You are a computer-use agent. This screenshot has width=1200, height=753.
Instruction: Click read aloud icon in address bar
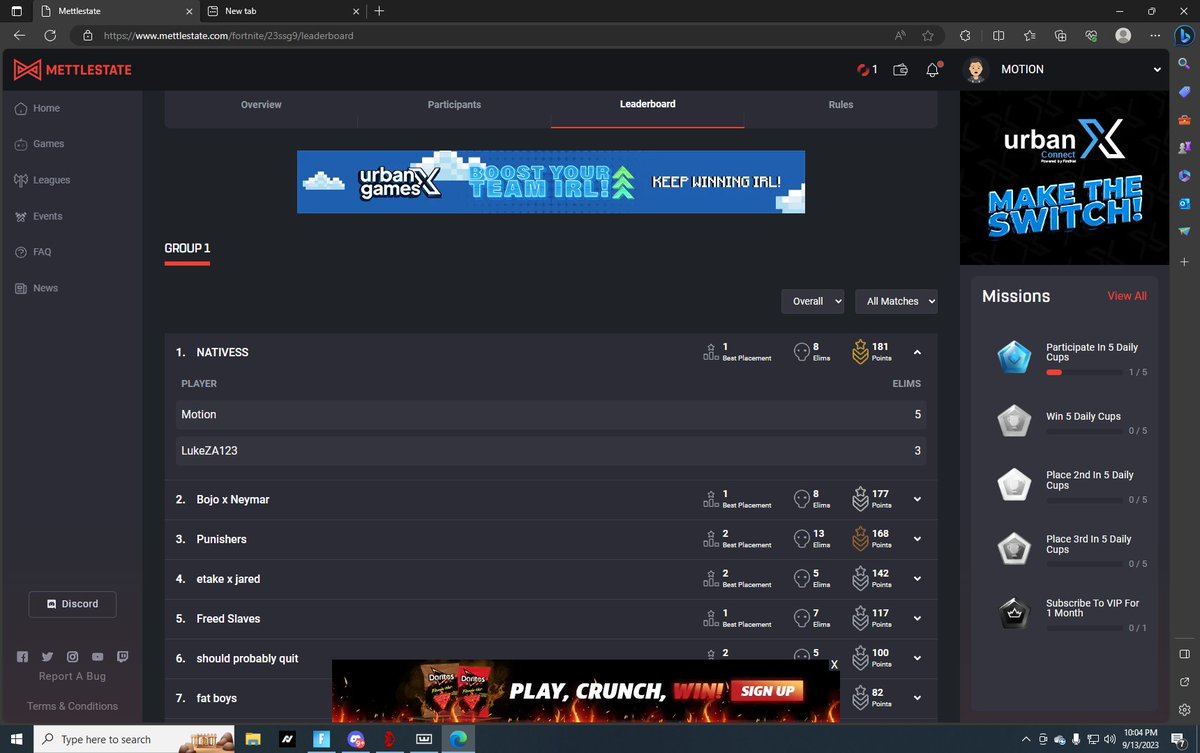900,35
